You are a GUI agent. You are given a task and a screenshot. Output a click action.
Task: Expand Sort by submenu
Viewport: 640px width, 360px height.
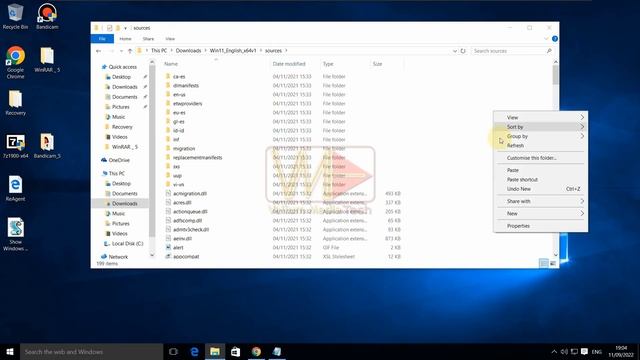point(540,127)
